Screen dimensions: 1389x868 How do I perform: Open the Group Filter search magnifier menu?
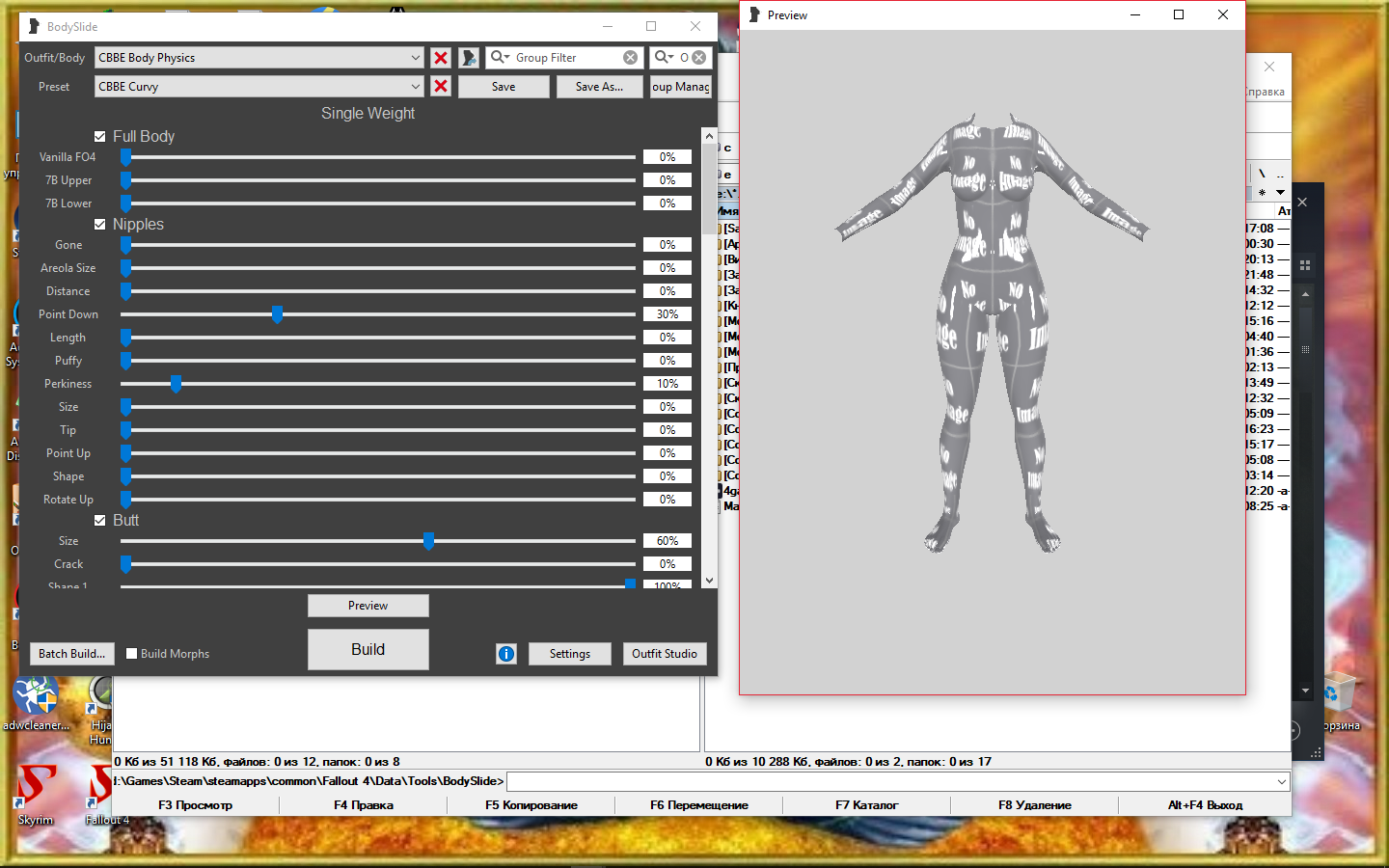pyautogui.click(x=500, y=58)
